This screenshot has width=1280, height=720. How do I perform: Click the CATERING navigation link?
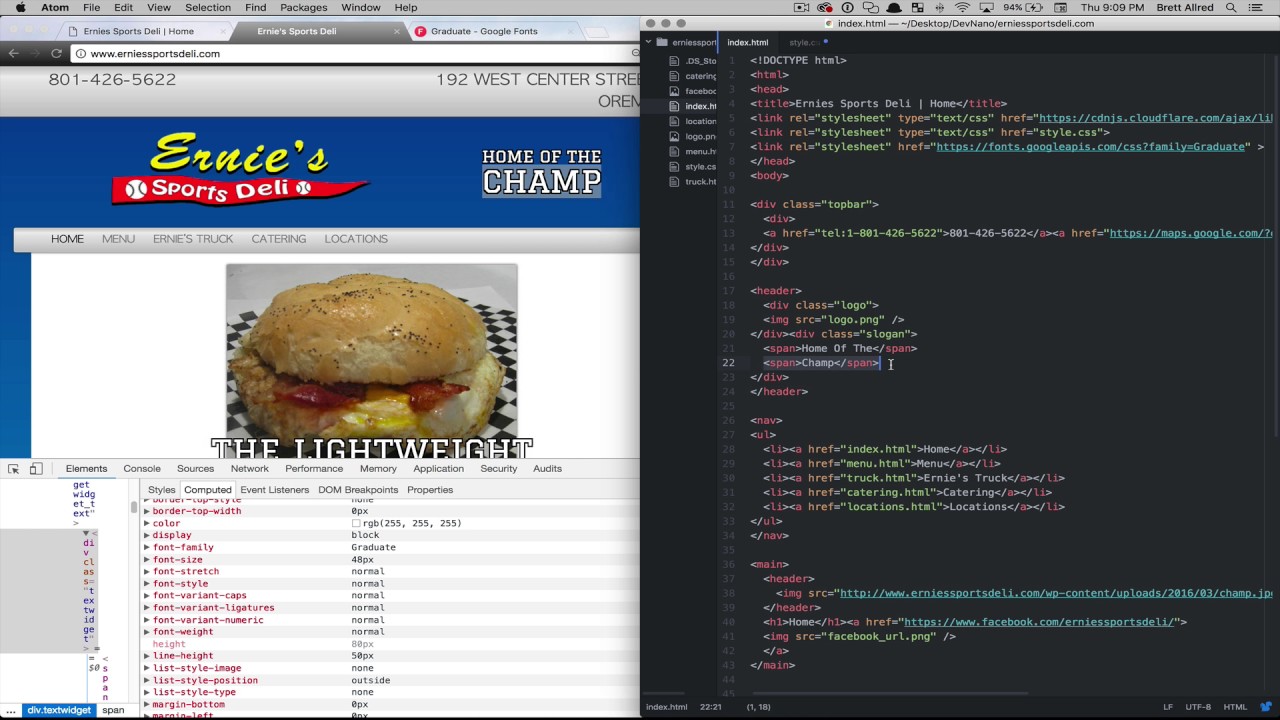pyautogui.click(x=279, y=239)
